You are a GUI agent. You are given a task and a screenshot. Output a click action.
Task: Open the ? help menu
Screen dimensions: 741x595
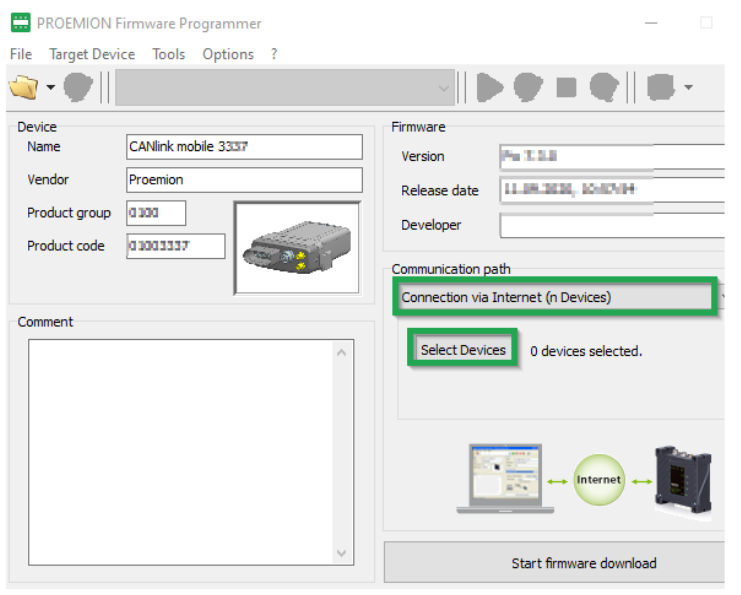[x=274, y=54]
